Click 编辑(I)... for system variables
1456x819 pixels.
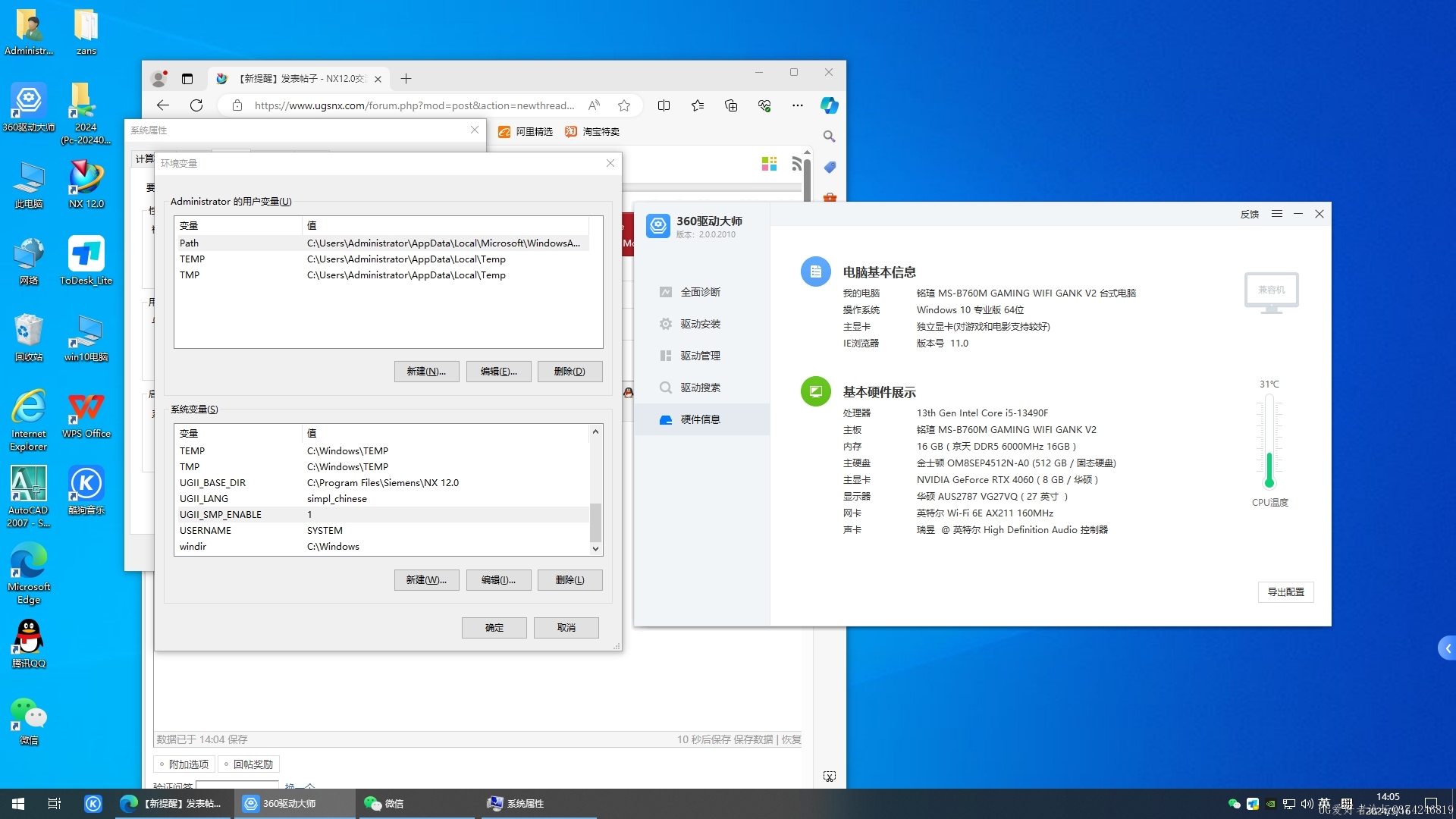[x=499, y=580]
